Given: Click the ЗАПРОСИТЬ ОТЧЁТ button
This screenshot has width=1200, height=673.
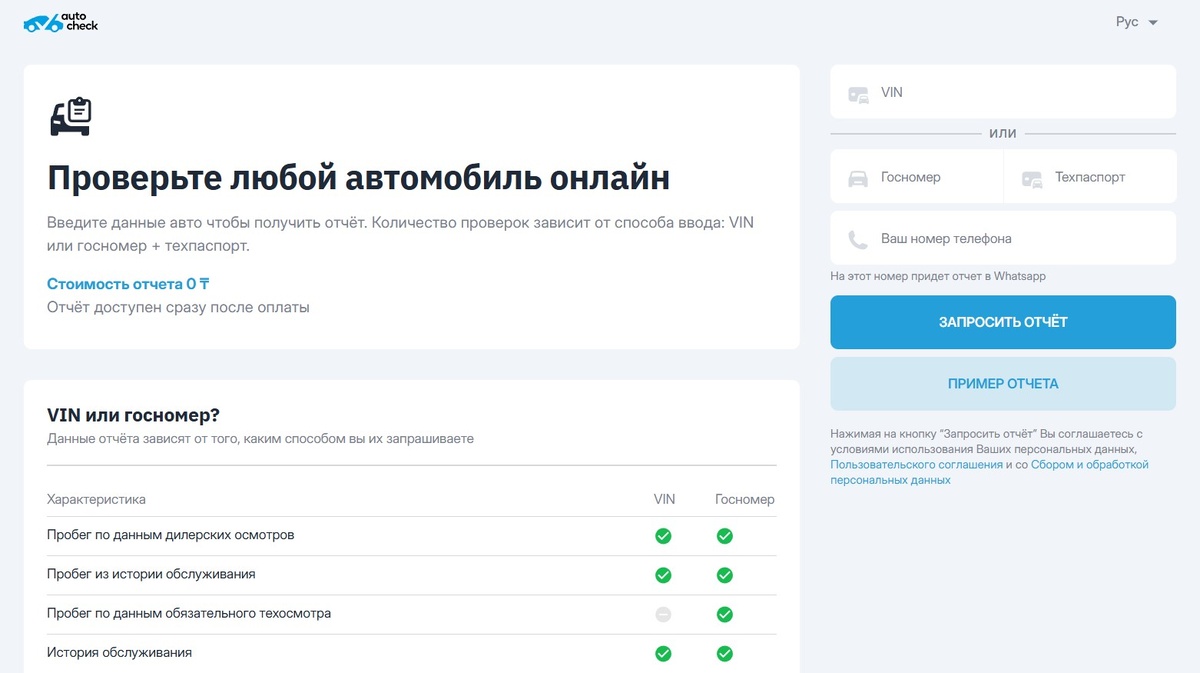Looking at the screenshot, I should (x=1002, y=322).
